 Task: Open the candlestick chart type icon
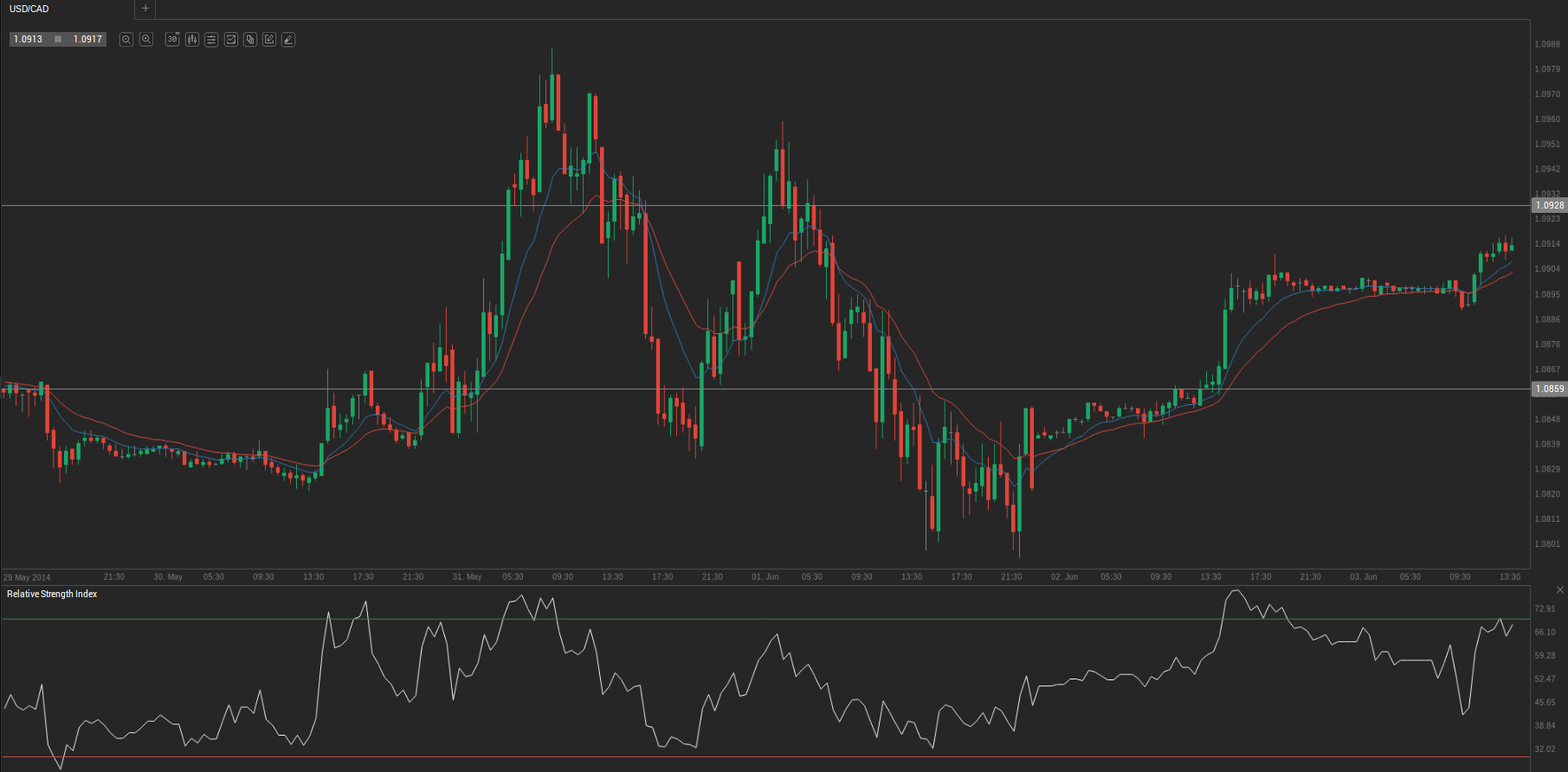click(x=192, y=40)
